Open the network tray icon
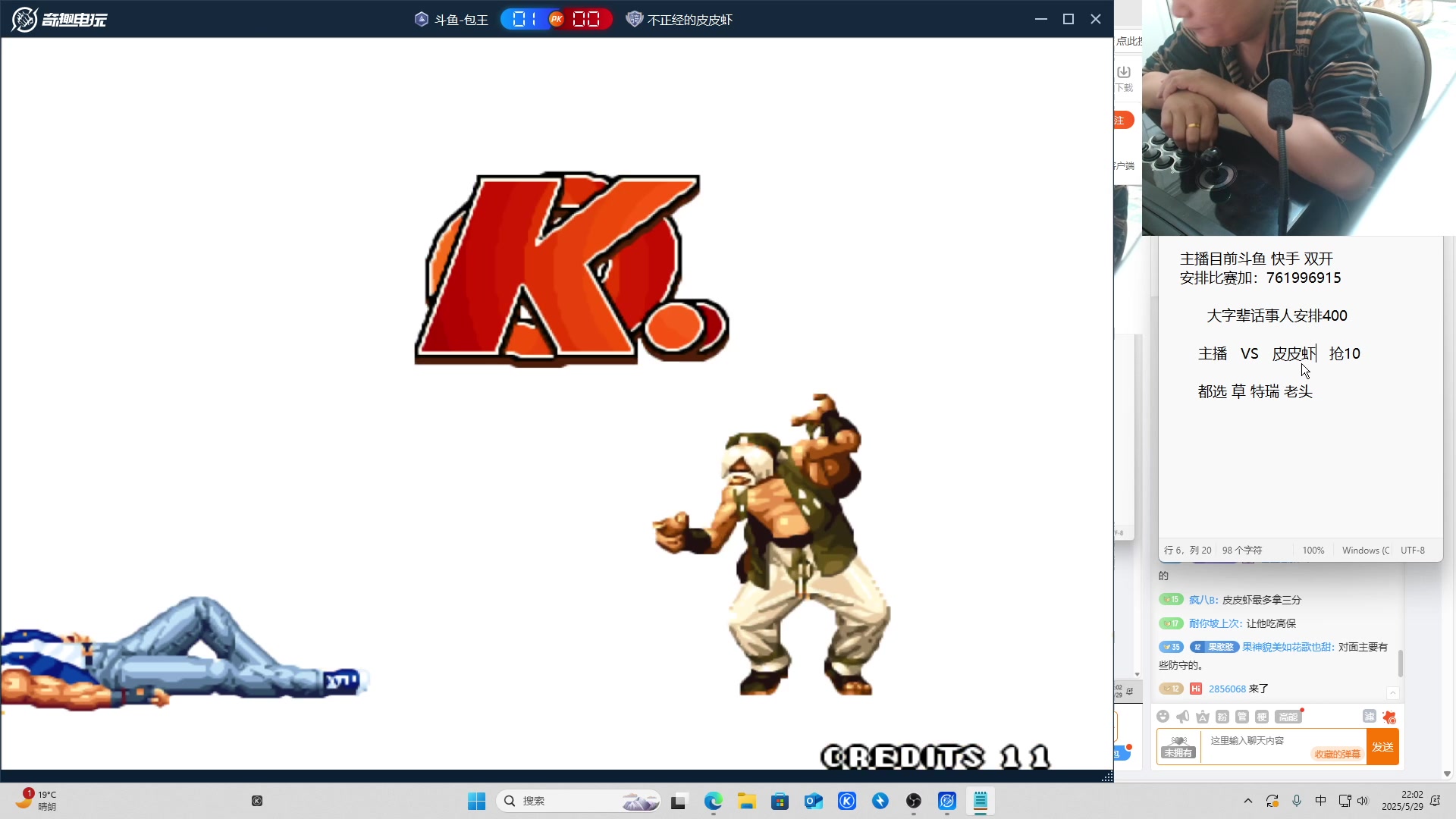Image resolution: width=1456 pixels, height=819 pixels. 1345,801
